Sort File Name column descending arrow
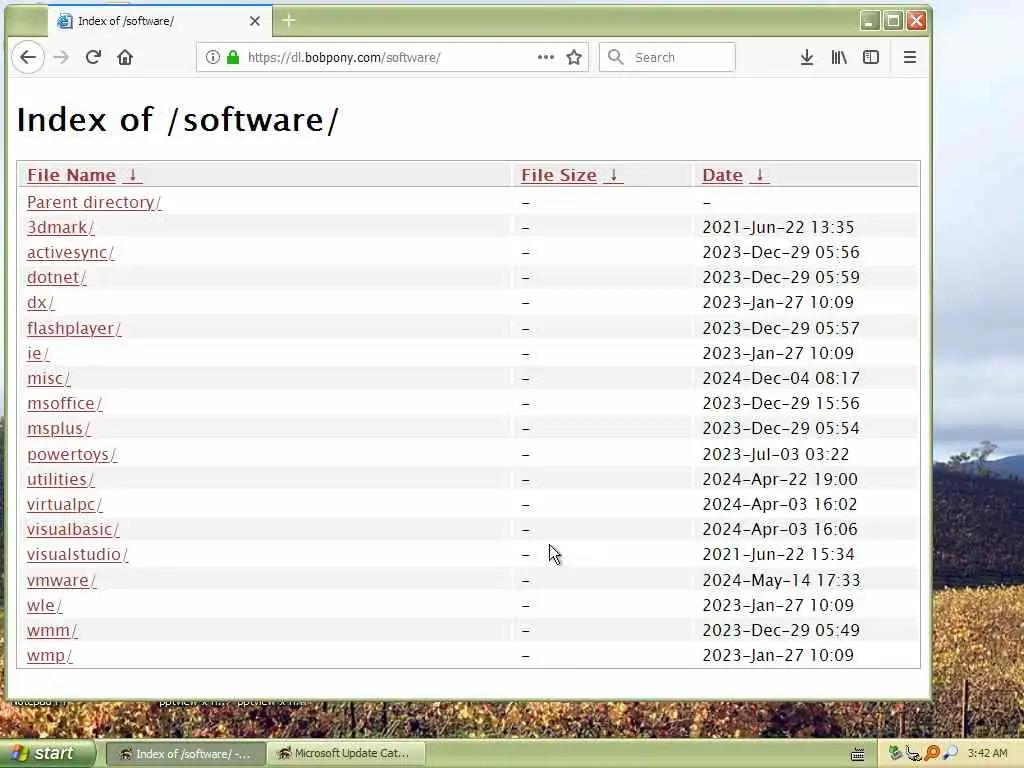This screenshot has height=768, width=1024. point(133,175)
